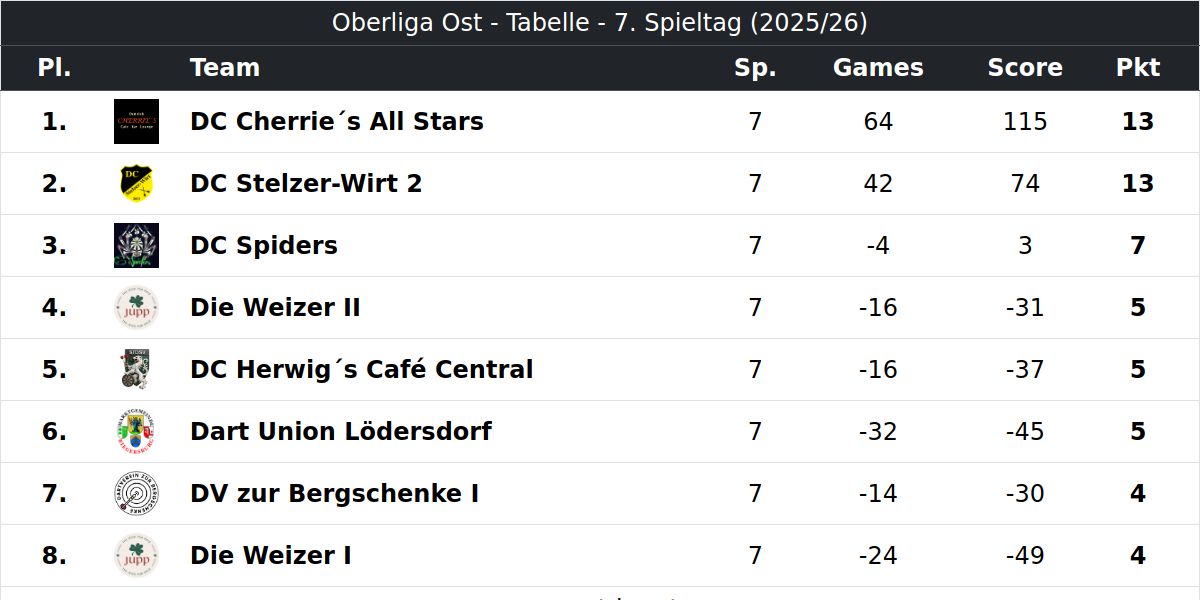Select the Team column header
This screenshot has width=1200, height=600.
tap(225, 68)
